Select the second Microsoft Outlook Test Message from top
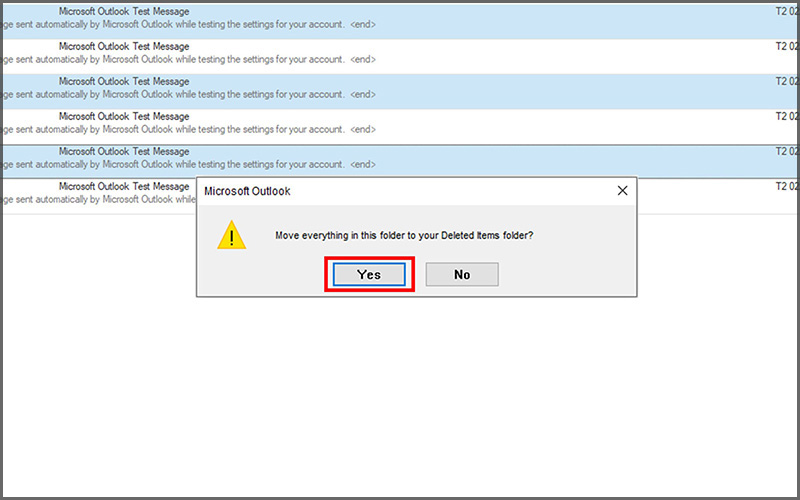800x500 pixels. (400, 56)
